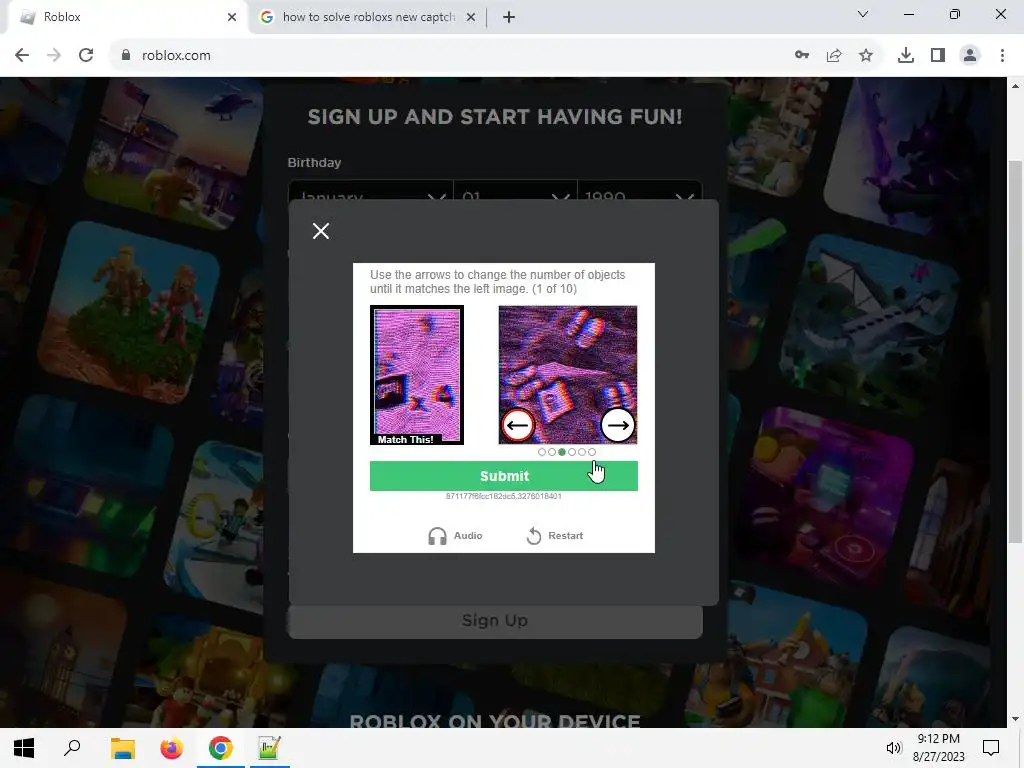Viewport: 1024px width, 768px height.
Task: Go back with the browser Back arrow
Action: click(x=22, y=56)
